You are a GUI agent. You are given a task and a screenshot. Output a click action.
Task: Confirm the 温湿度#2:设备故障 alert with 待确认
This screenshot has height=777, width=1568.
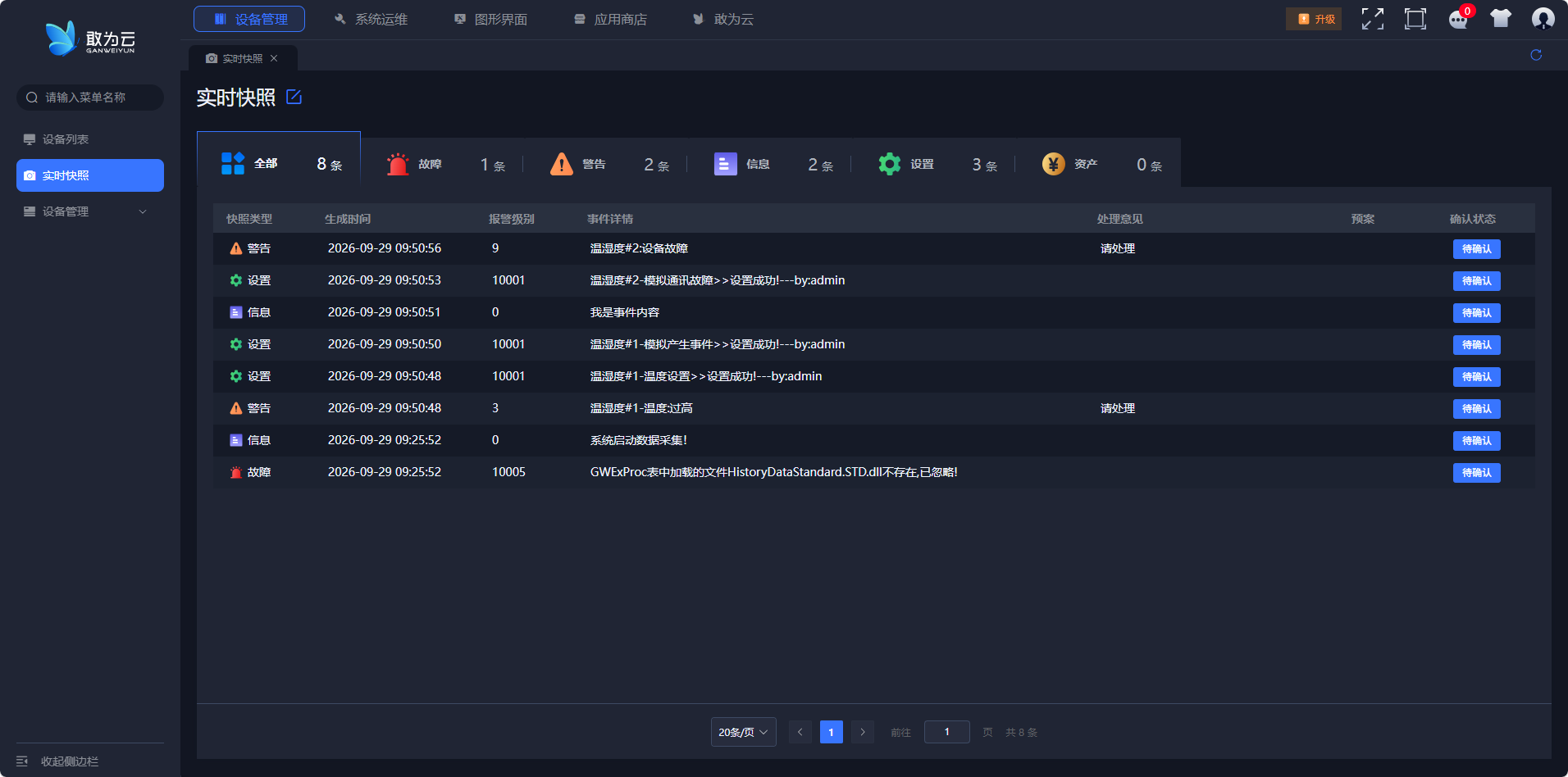(x=1476, y=249)
